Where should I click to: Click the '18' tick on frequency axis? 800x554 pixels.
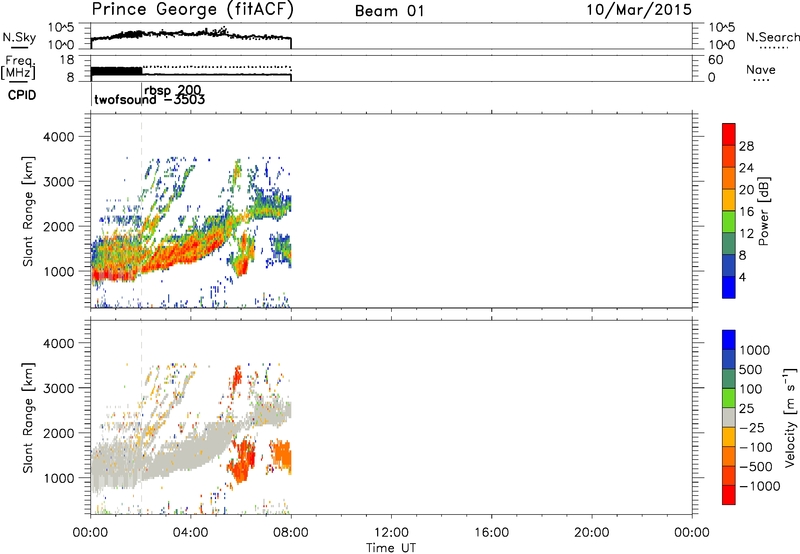67,60
